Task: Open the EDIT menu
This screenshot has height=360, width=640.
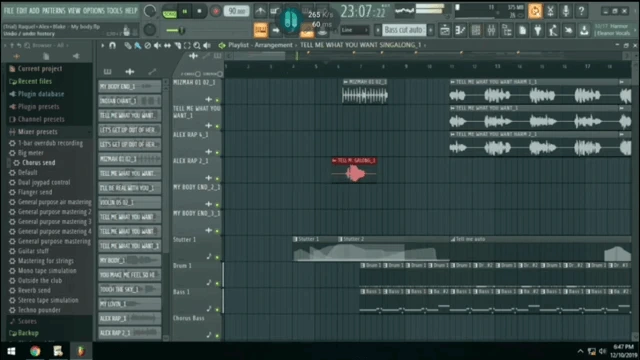Action: coord(22,11)
